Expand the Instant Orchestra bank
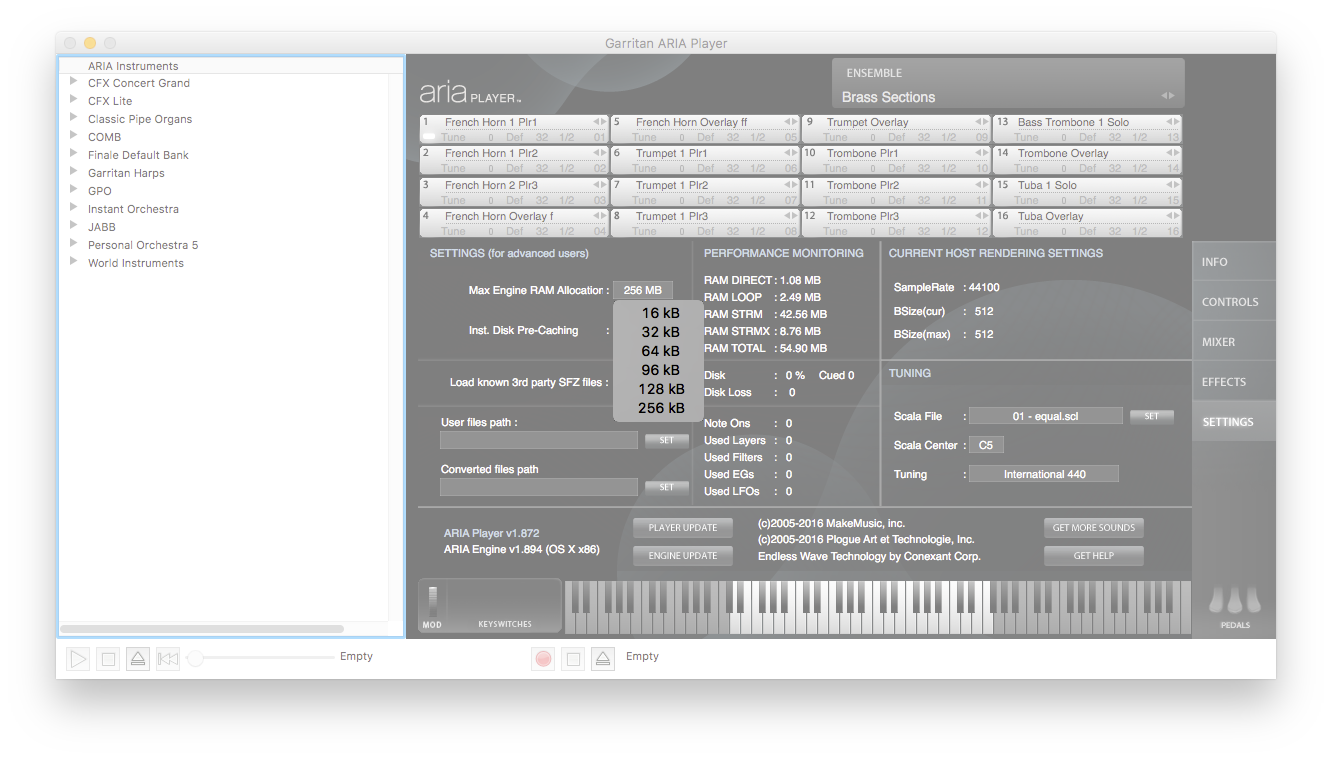Image resolution: width=1332 pixels, height=759 pixels. point(74,209)
